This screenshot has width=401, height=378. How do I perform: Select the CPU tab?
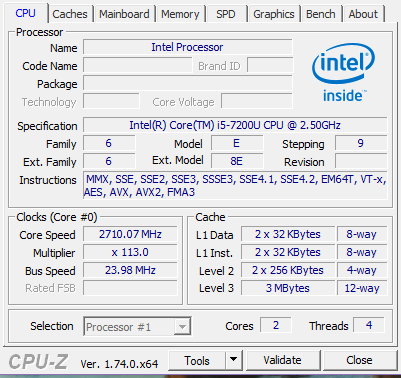[25, 13]
